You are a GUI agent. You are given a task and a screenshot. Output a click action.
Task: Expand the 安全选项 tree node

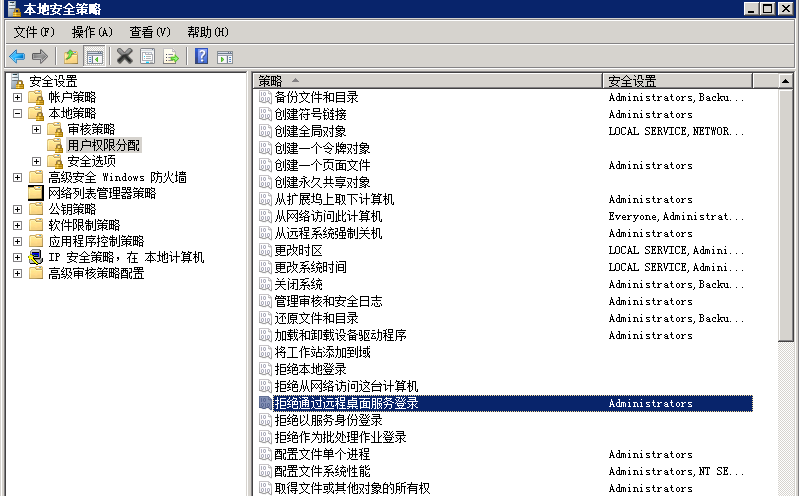36,161
